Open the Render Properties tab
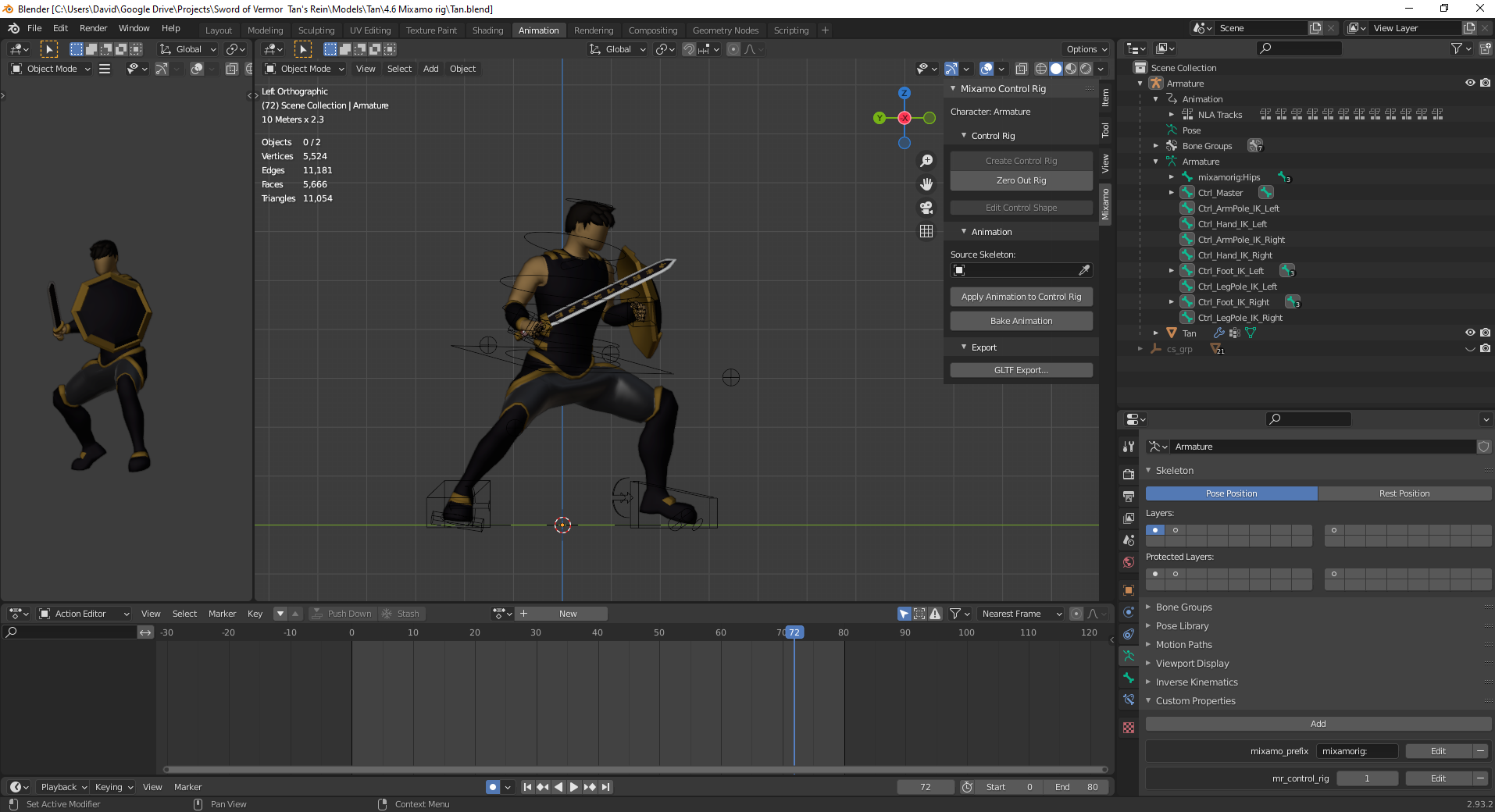 click(1129, 474)
